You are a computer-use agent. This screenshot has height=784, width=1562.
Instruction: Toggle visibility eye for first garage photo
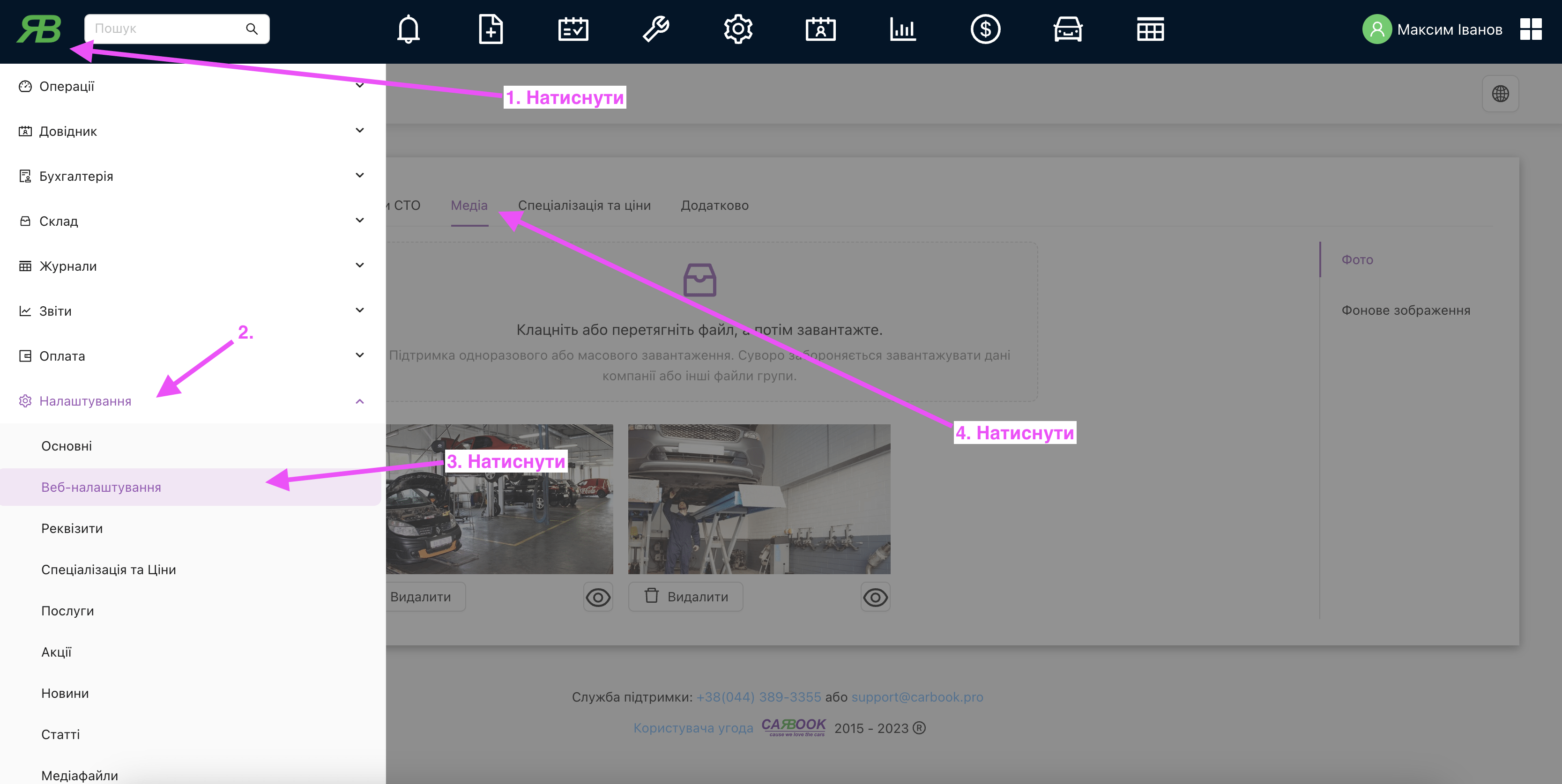598,597
